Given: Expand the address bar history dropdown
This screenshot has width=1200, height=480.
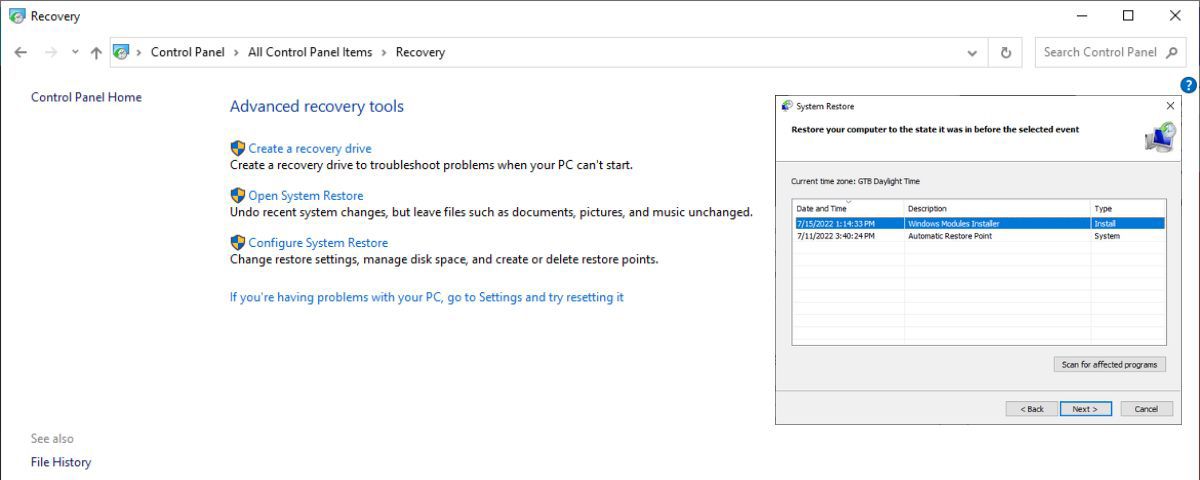Looking at the screenshot, I should [972, 53].
